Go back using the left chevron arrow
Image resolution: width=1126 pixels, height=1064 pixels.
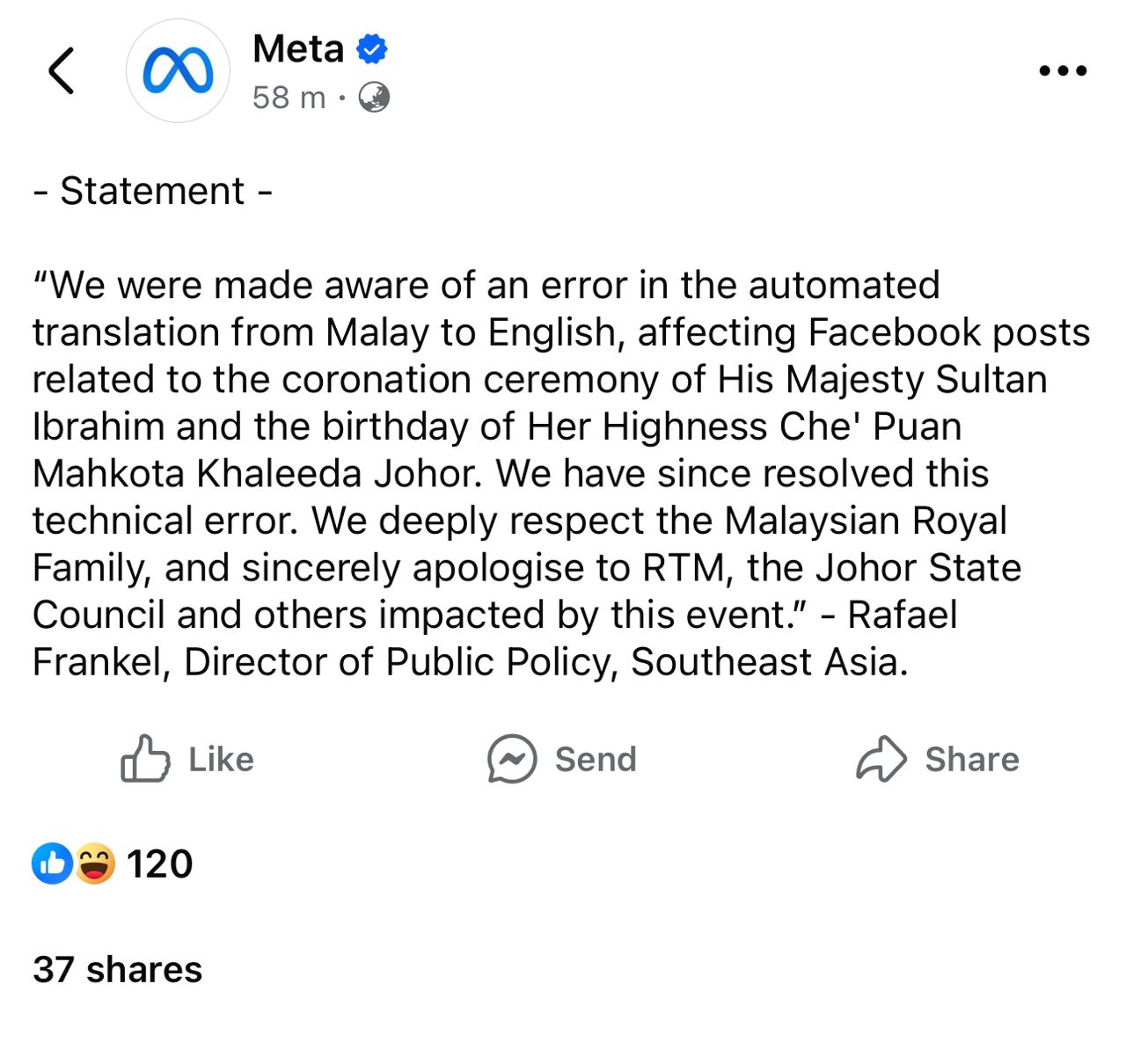[x=62, y=70]
